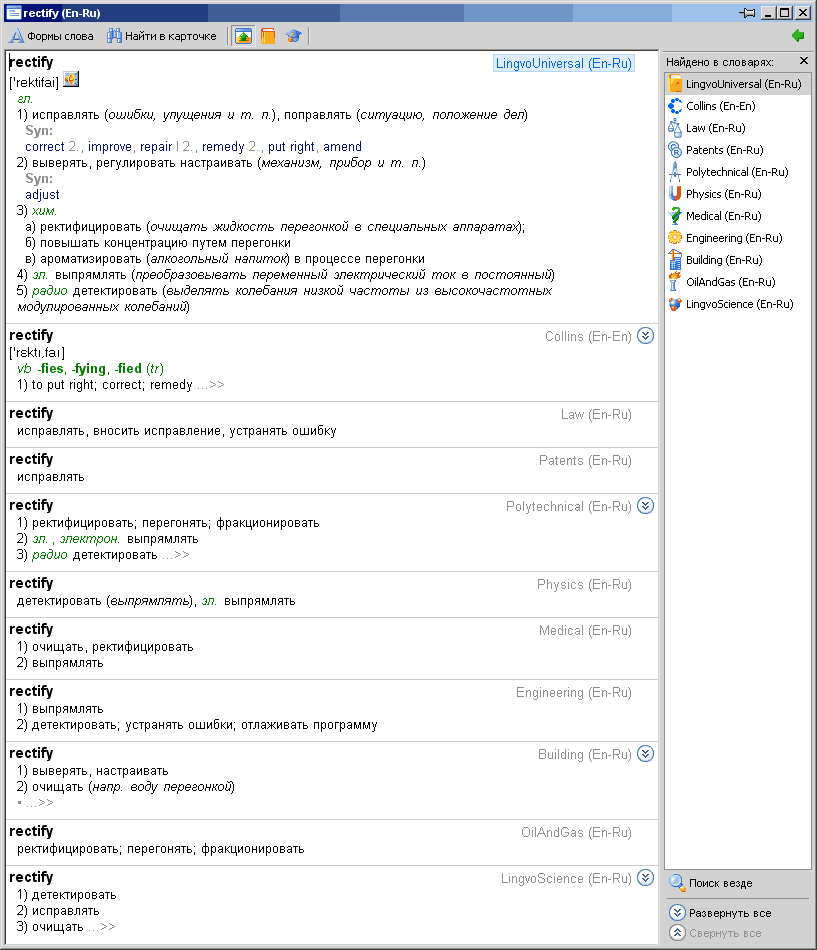Click the headword 'rectify' in LingvoUniversal card
The width and height of the screenshot is (817, 950).
pyautogui.click(x=31, y=62)
